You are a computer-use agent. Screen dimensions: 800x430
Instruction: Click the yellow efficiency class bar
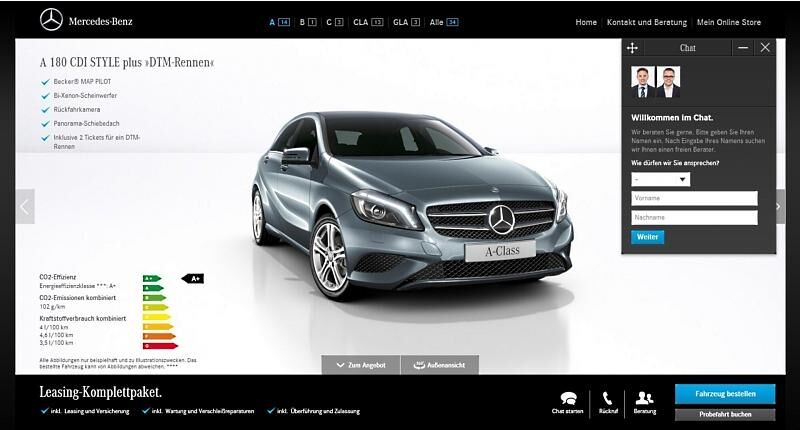coord(157,317)
